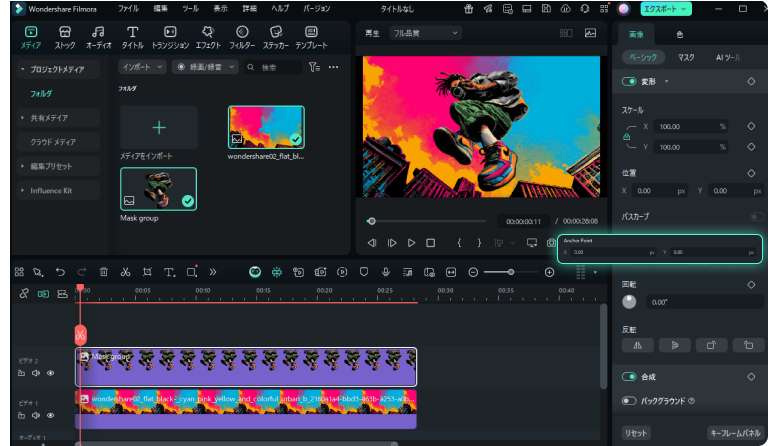Click the crop icon in timeline toolbar
Screen dimensions: 768x446
(147, 272)
